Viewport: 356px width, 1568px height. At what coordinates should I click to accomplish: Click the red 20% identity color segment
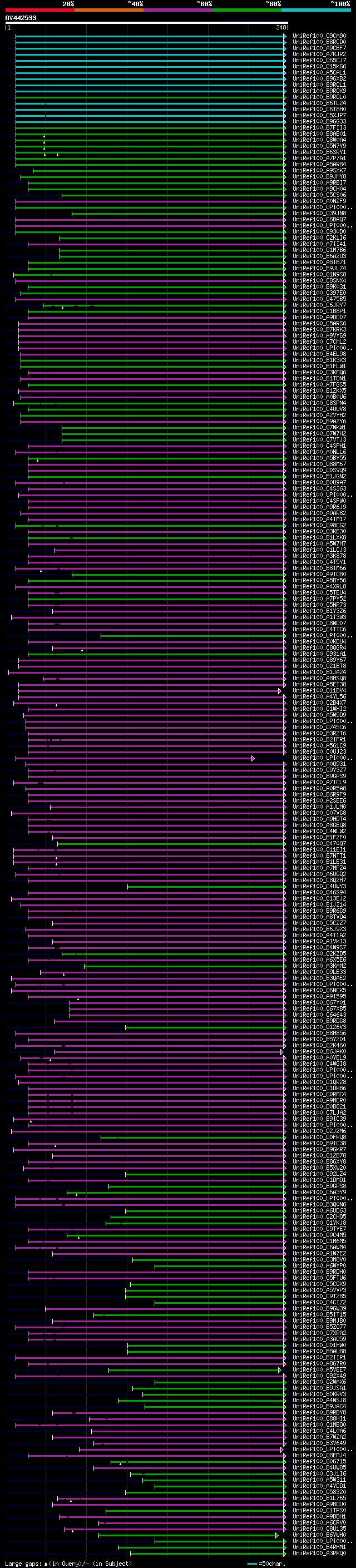(40, 10)
